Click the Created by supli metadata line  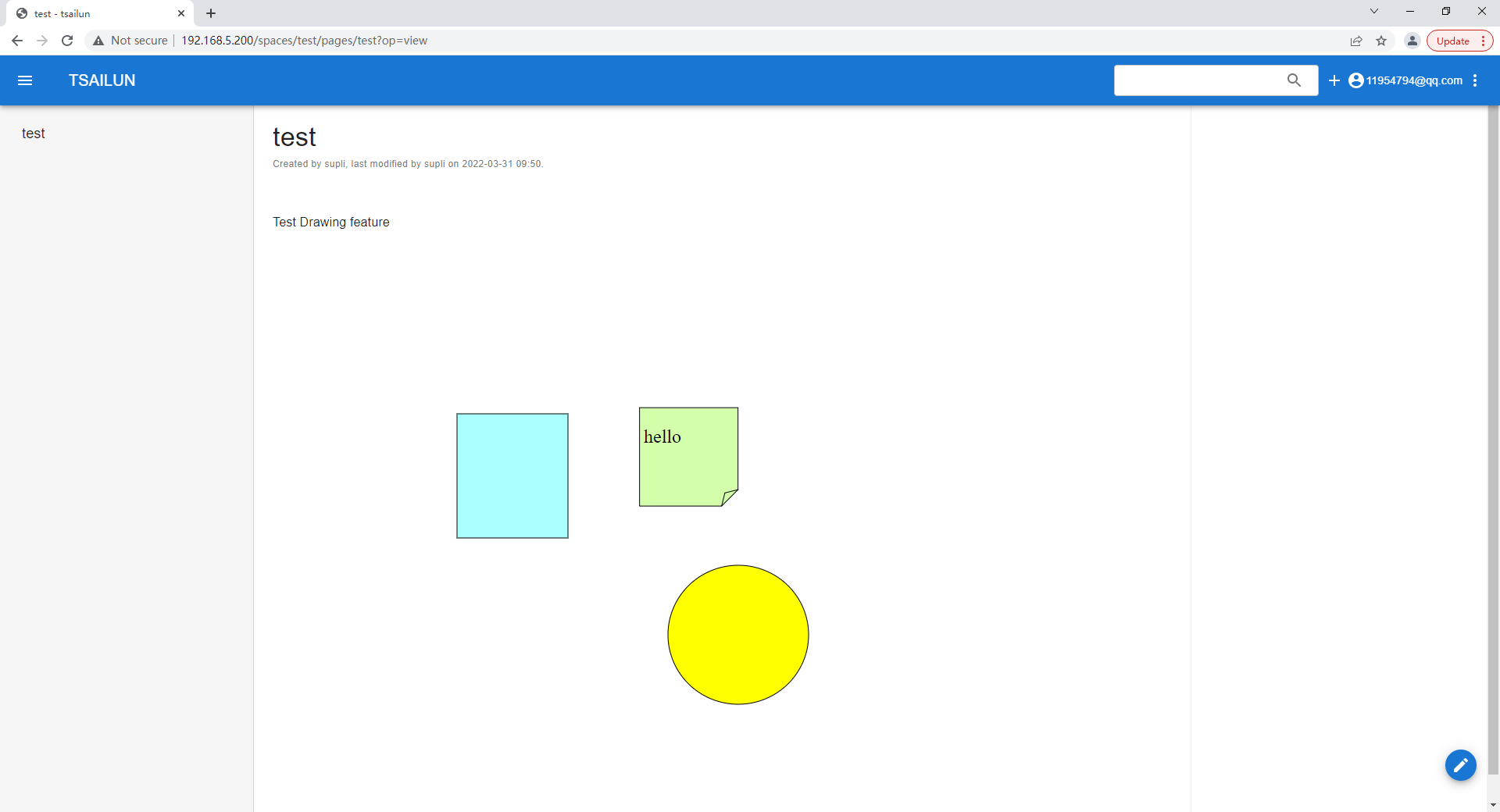408,164
